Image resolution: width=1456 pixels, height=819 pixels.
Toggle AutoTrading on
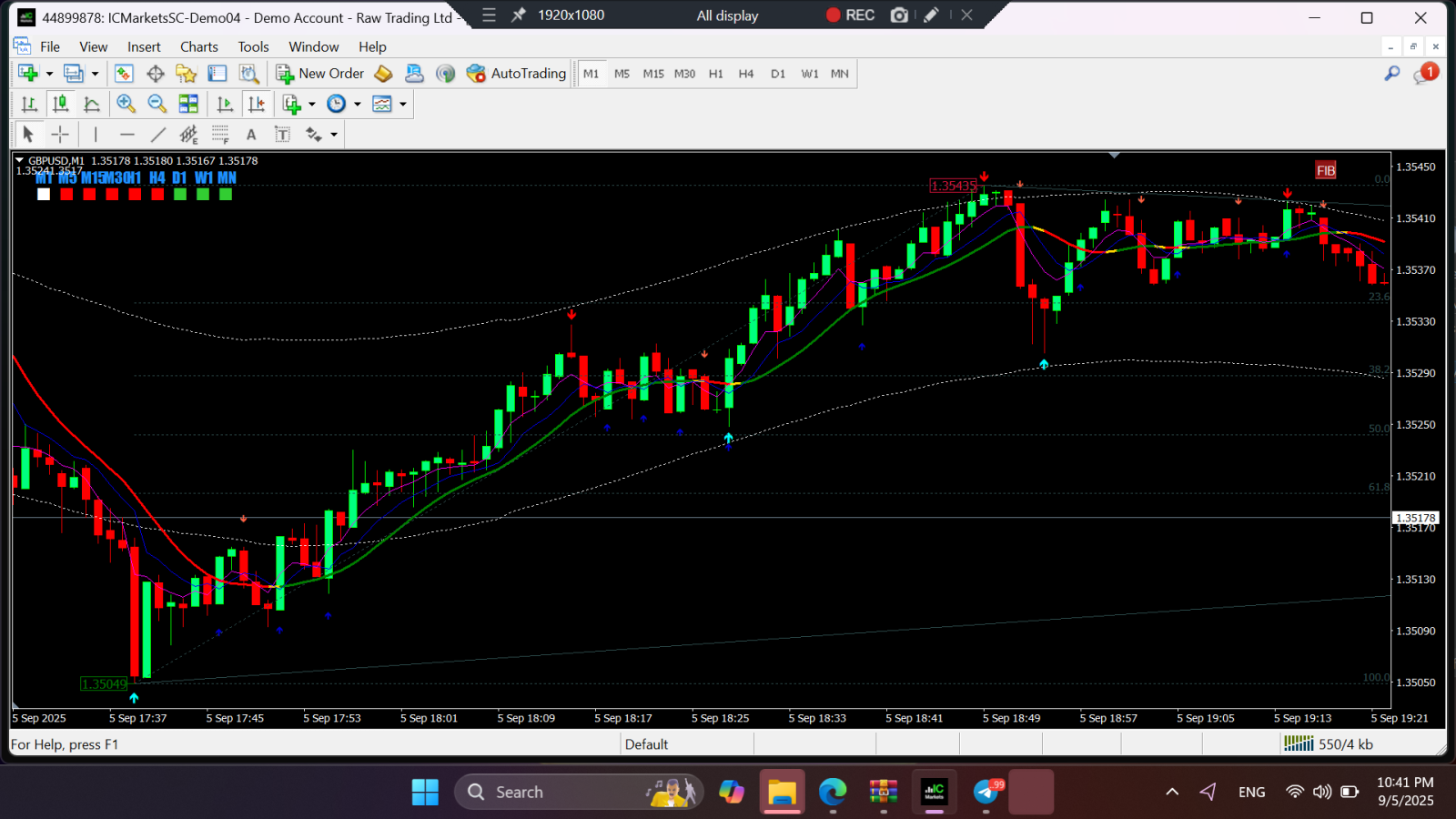(516, 74)
